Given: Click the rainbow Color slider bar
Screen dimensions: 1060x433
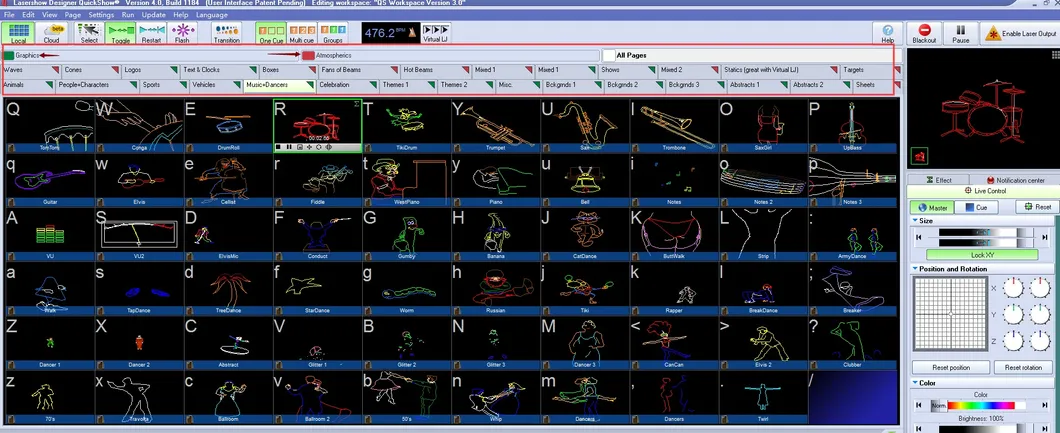Looking at the screenshot, I should point(984,405).
